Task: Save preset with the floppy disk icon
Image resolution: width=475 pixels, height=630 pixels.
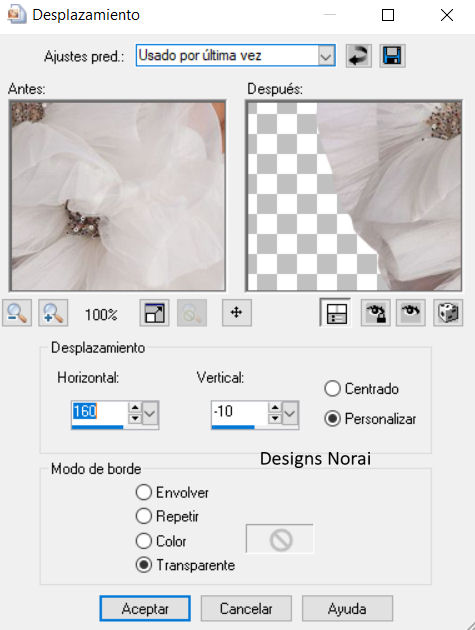Action: [392, 55]
